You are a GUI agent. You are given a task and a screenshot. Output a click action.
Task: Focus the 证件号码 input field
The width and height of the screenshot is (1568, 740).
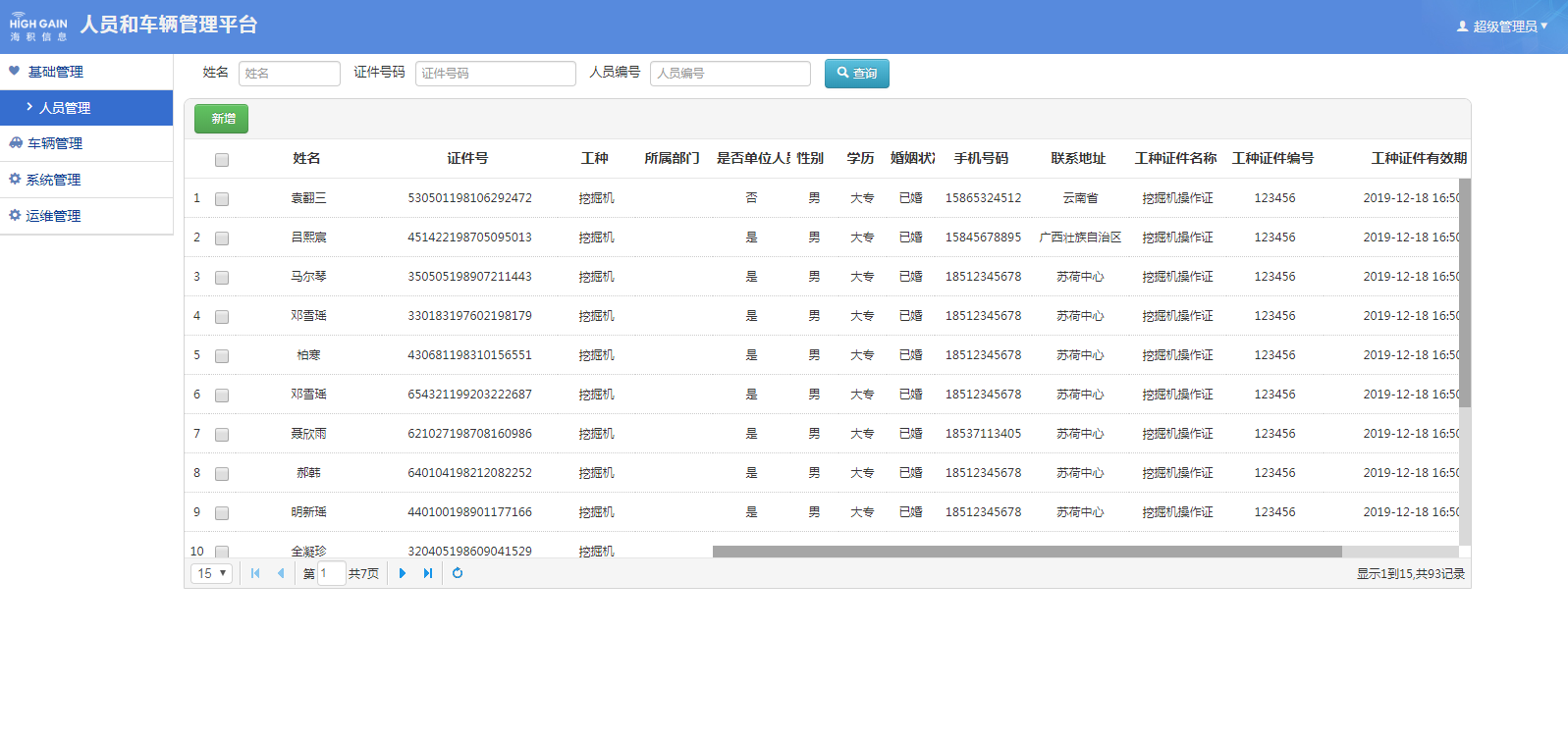pyautogui.click(x=495, y=74)
